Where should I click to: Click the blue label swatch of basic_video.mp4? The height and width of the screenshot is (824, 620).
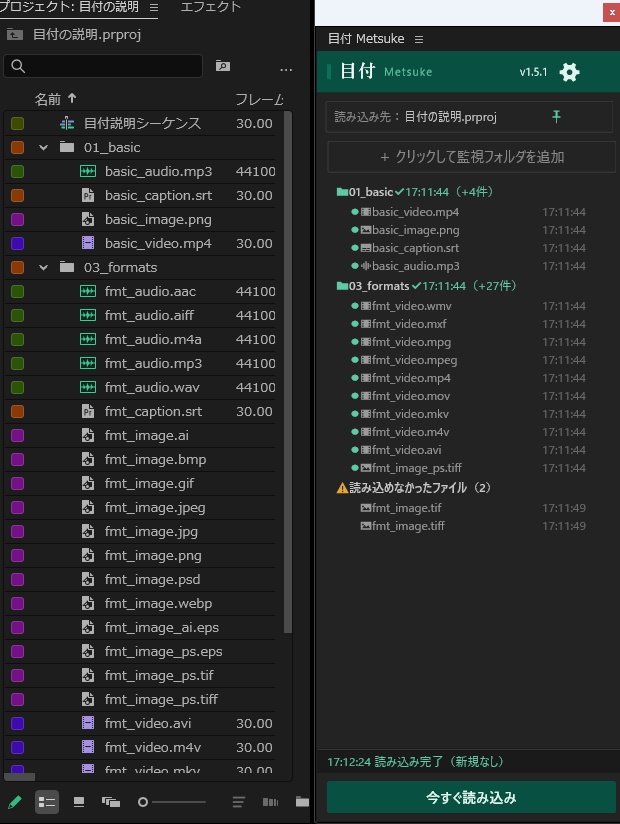tap(17, 243)
